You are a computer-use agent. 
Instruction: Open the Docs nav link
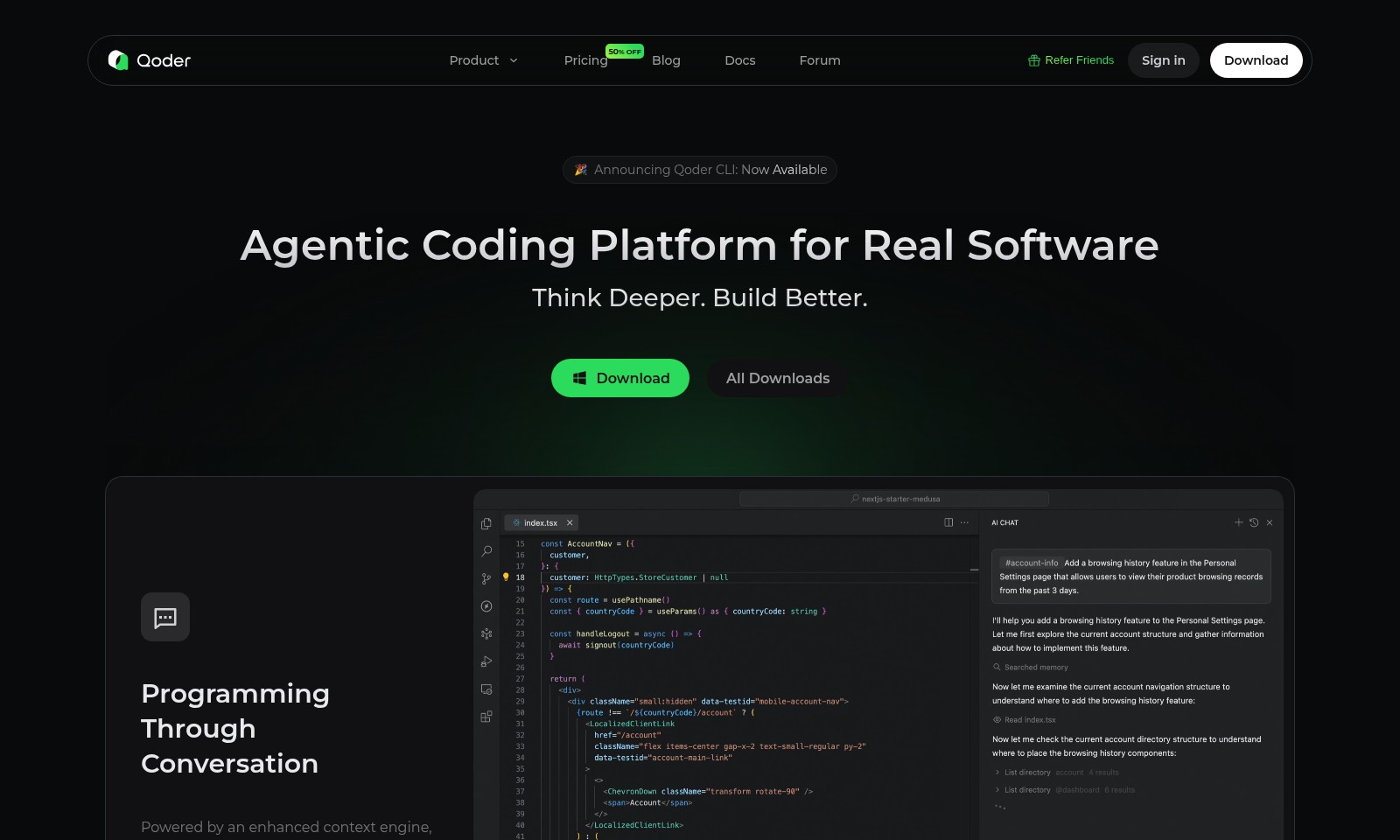[739, 60]
